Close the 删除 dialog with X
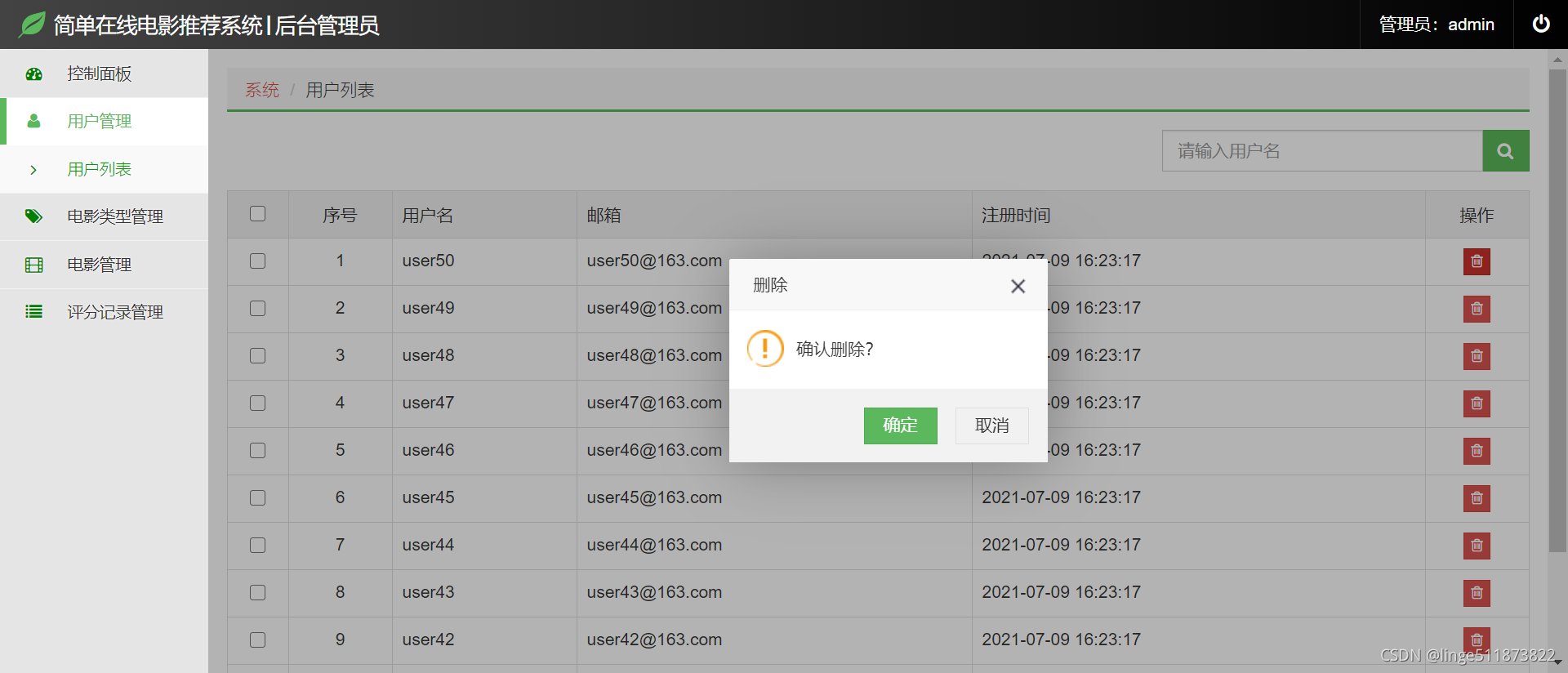Image resolution: width=1568 pixels, height=673 pixels. click(1018, 286)
